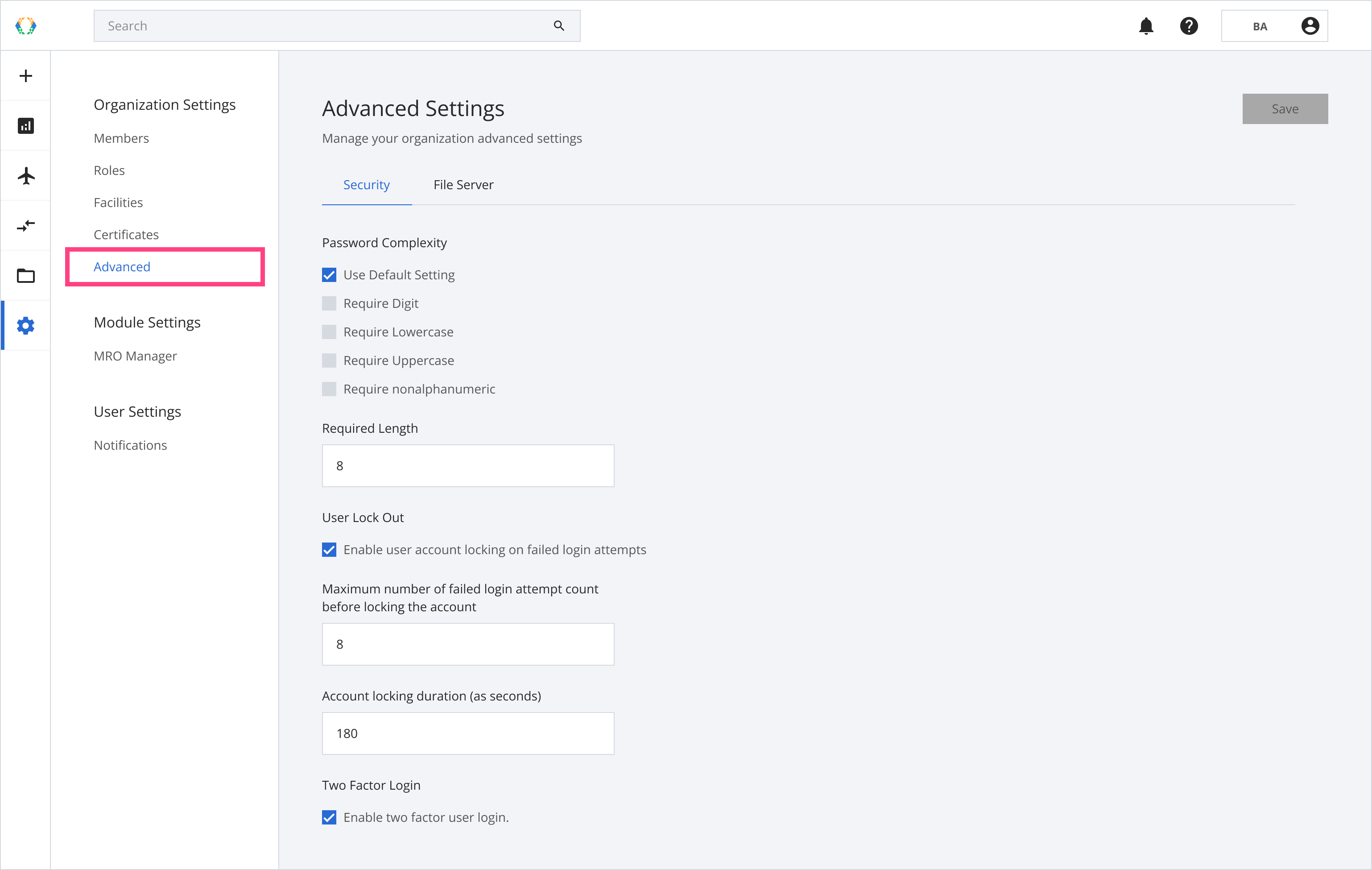Check the Require Digit checkbox
This screenshot has height=870, width=1372.
(x=329, y=304)
